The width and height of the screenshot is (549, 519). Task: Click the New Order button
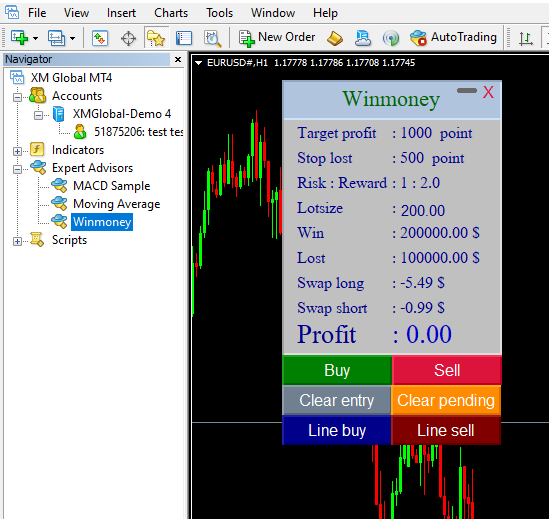point(277,37)
